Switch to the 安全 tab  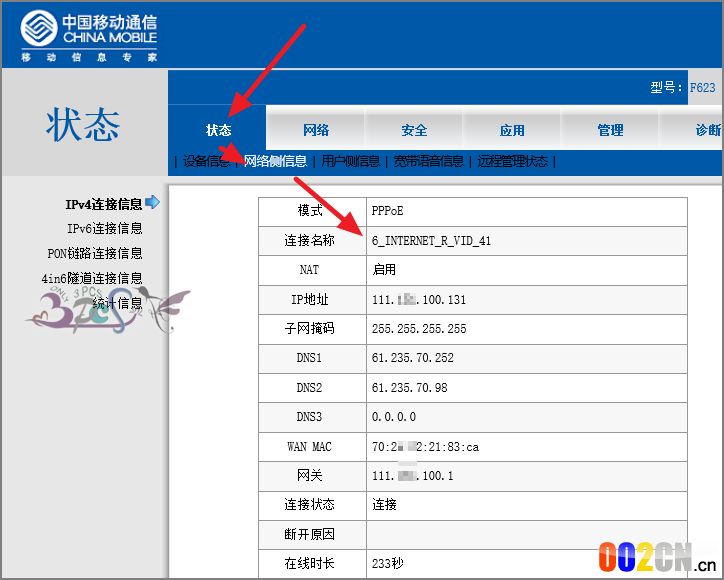414,130
